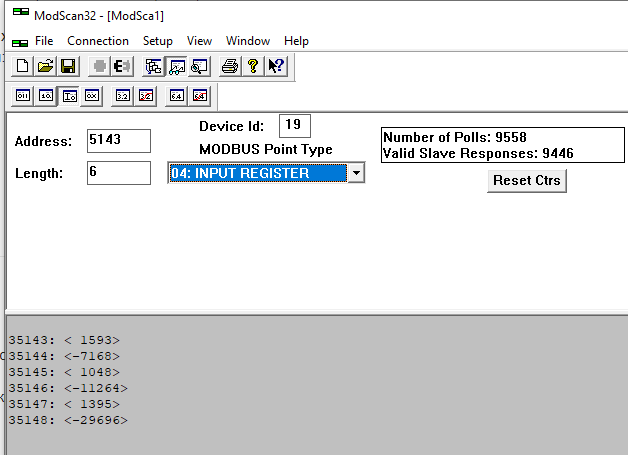Print using the printer icon
Viewport: 628px width, 455px height.
230,66
